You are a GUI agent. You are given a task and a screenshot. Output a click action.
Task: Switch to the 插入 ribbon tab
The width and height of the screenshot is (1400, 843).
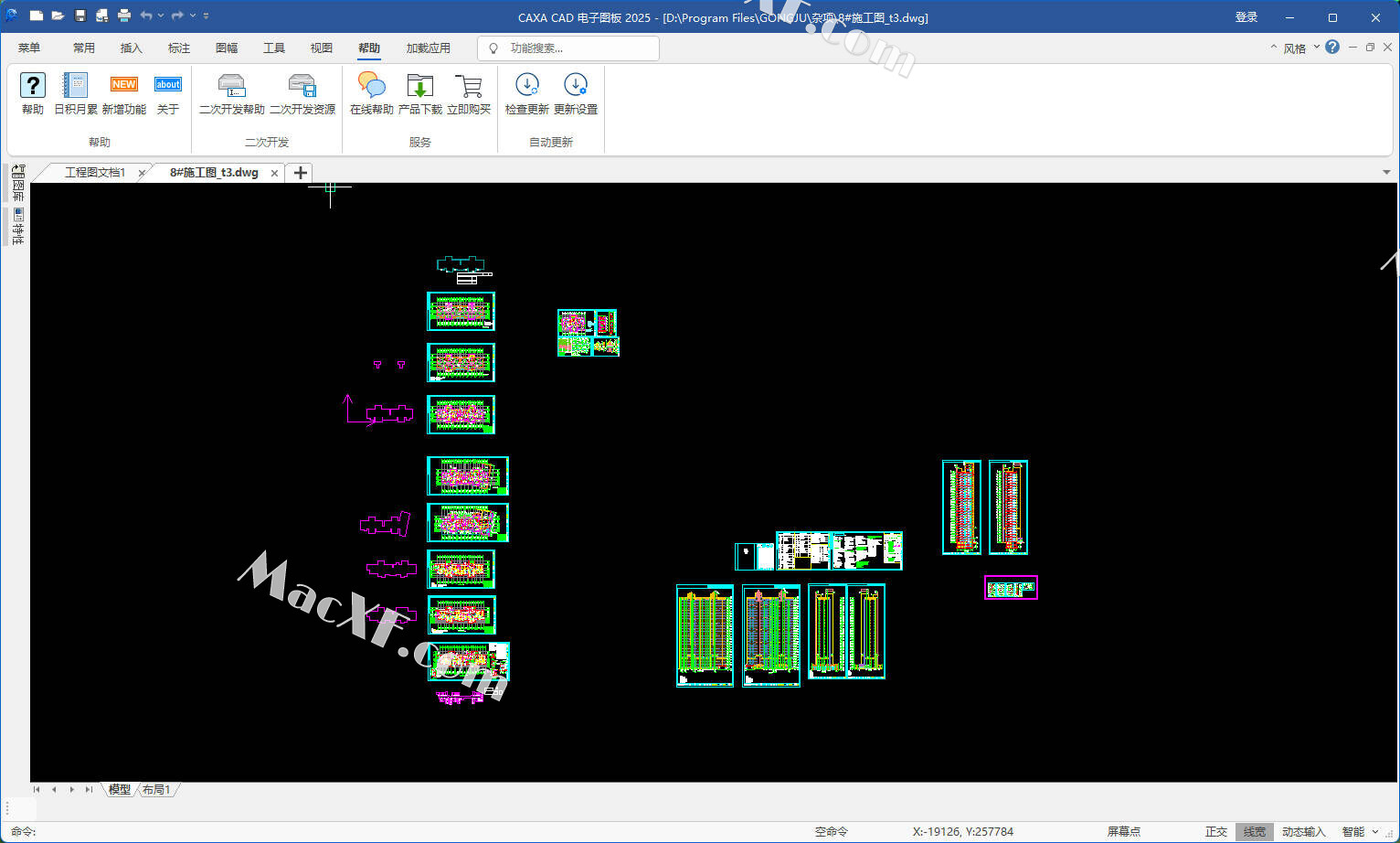[132, 48]
